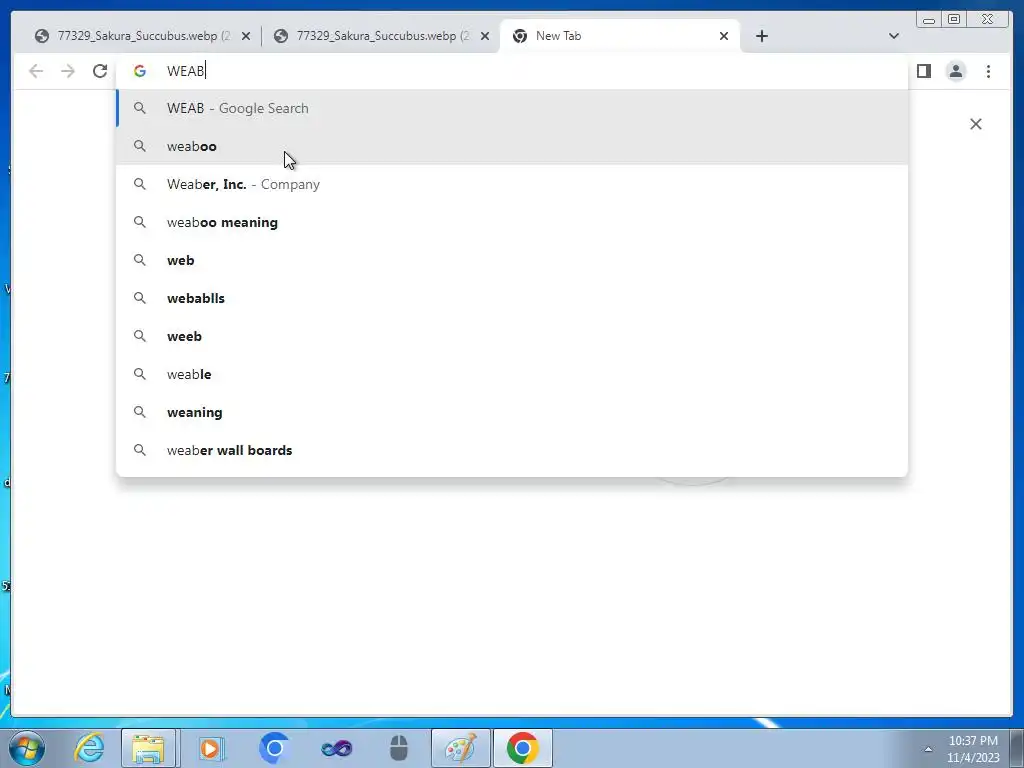
Task: Choose the 'weable' suggestion
Action: pos(512,374)
